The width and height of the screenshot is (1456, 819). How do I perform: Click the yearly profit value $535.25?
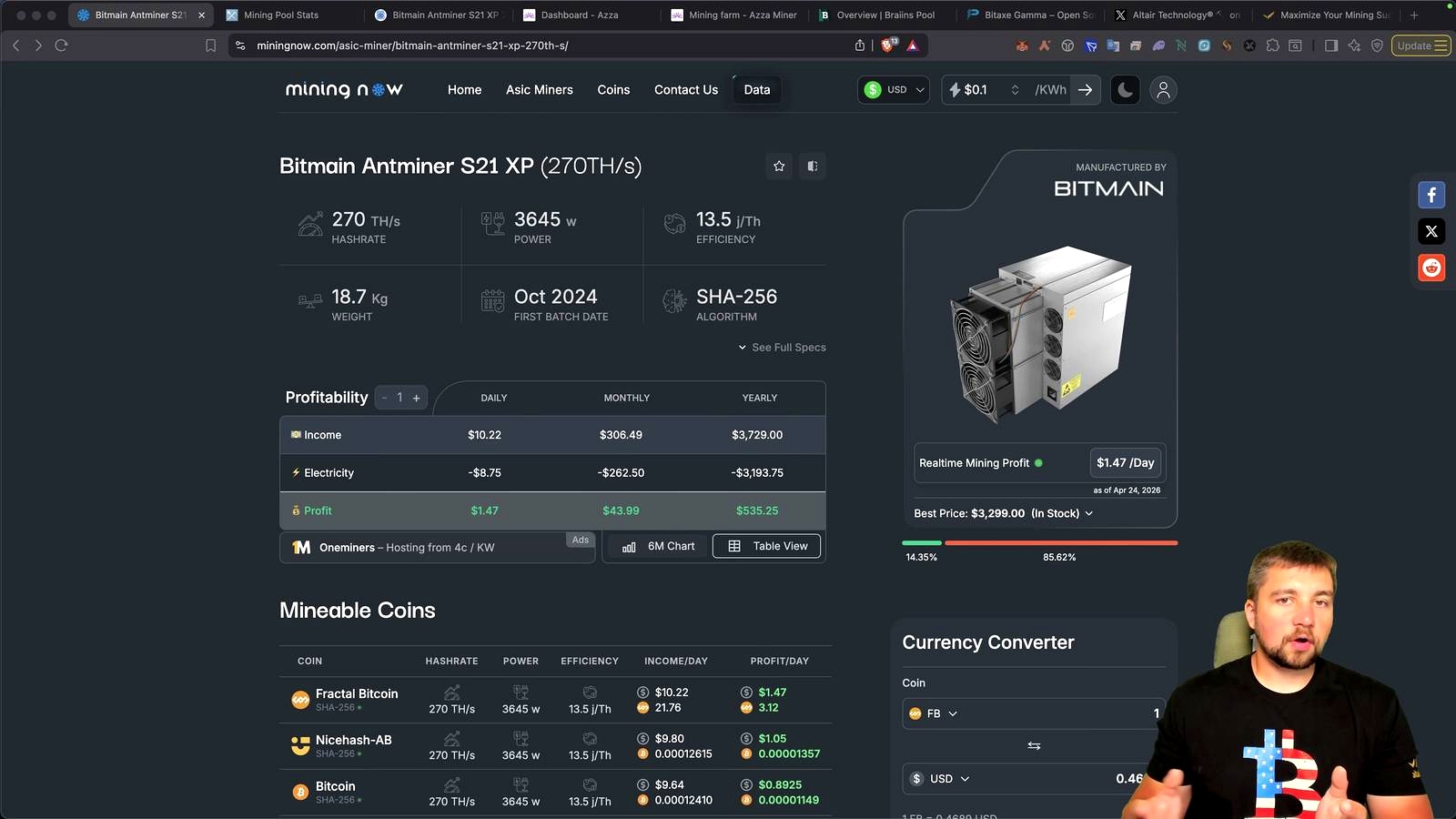(757, 511)
